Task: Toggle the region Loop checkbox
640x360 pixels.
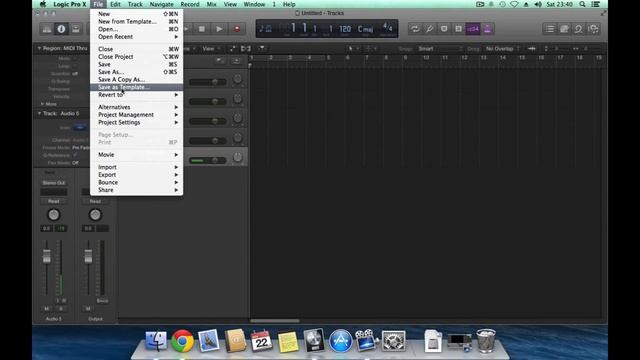Action: pos(75,66)
